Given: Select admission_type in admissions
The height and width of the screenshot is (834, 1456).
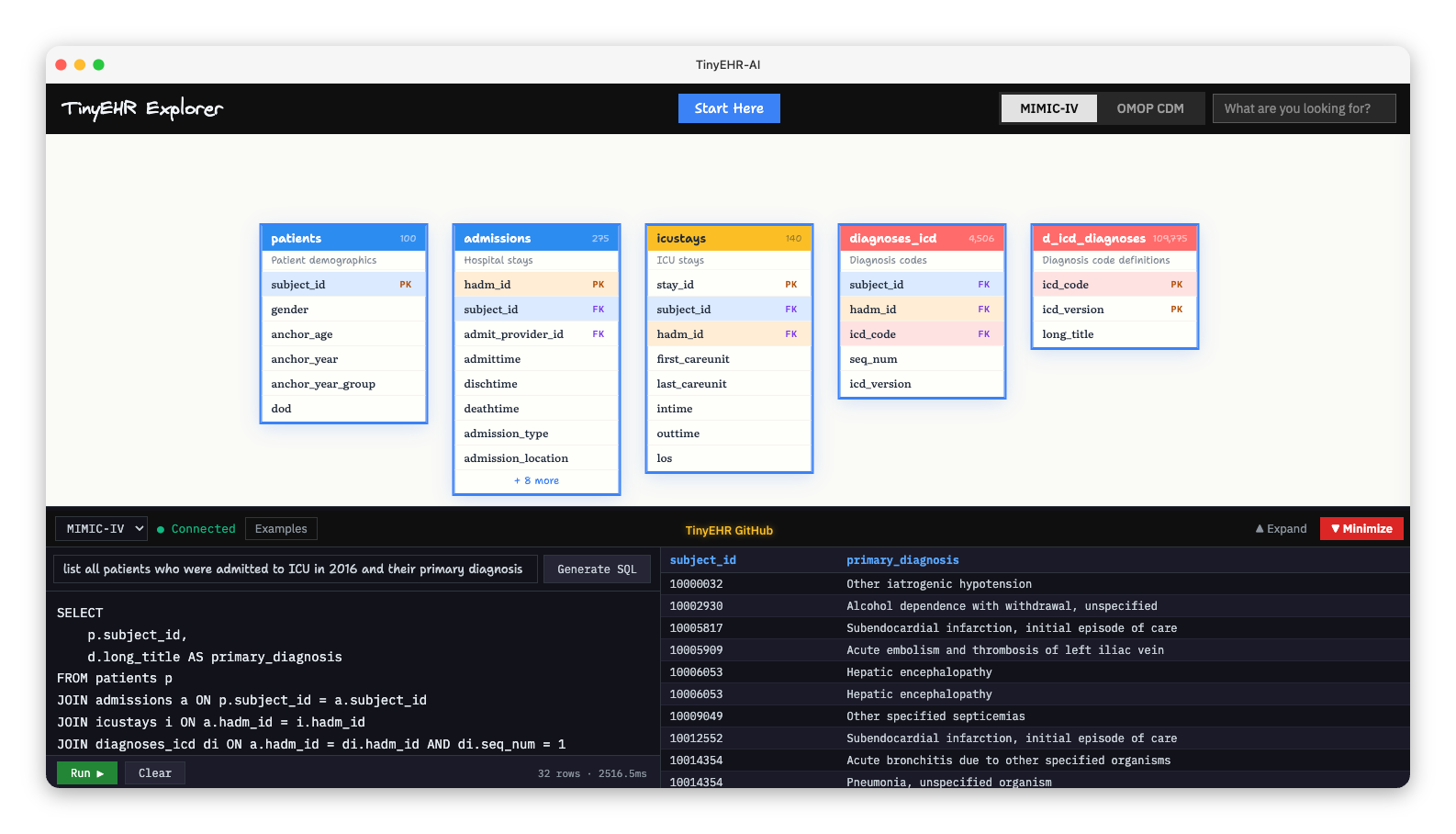Looking at the screenshot, I should coord(536,434).
